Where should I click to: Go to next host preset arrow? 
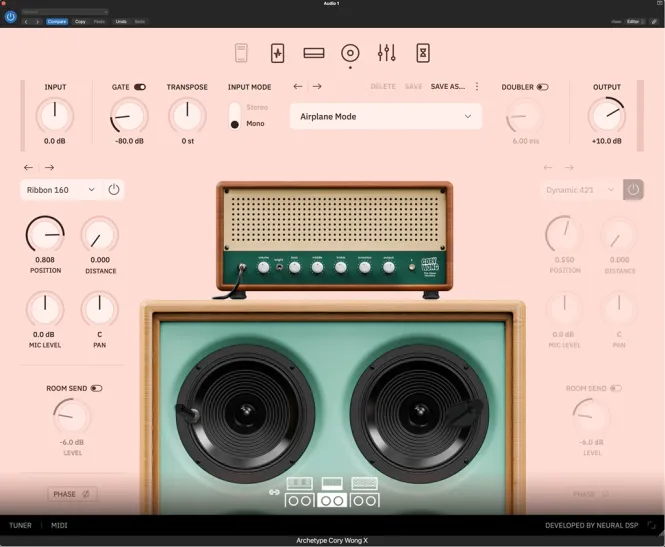[x=37, y=22]
